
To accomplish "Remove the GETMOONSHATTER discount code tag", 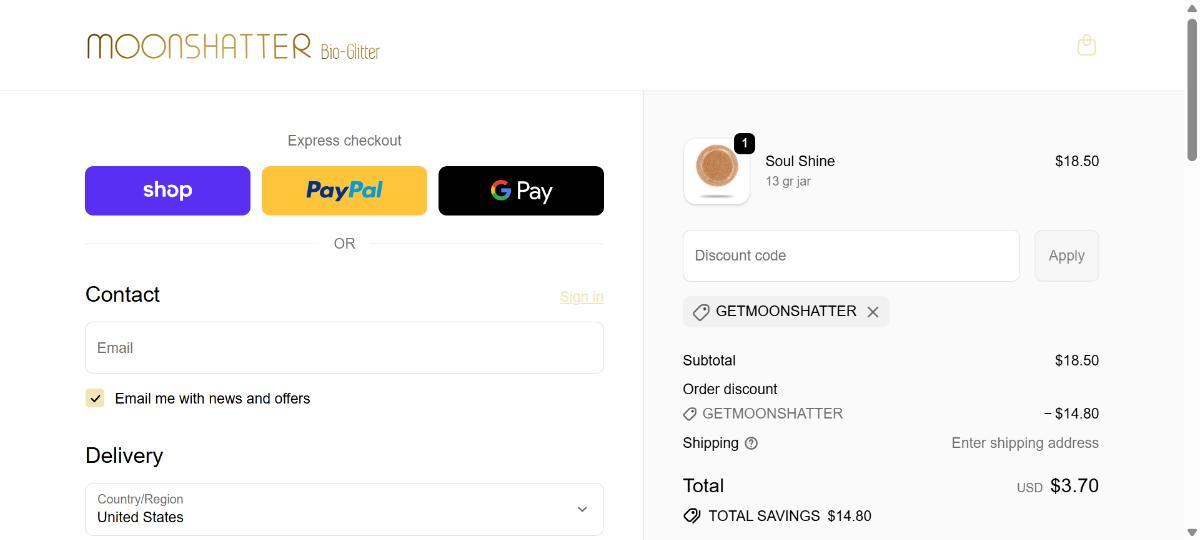I will coord(873,312).
